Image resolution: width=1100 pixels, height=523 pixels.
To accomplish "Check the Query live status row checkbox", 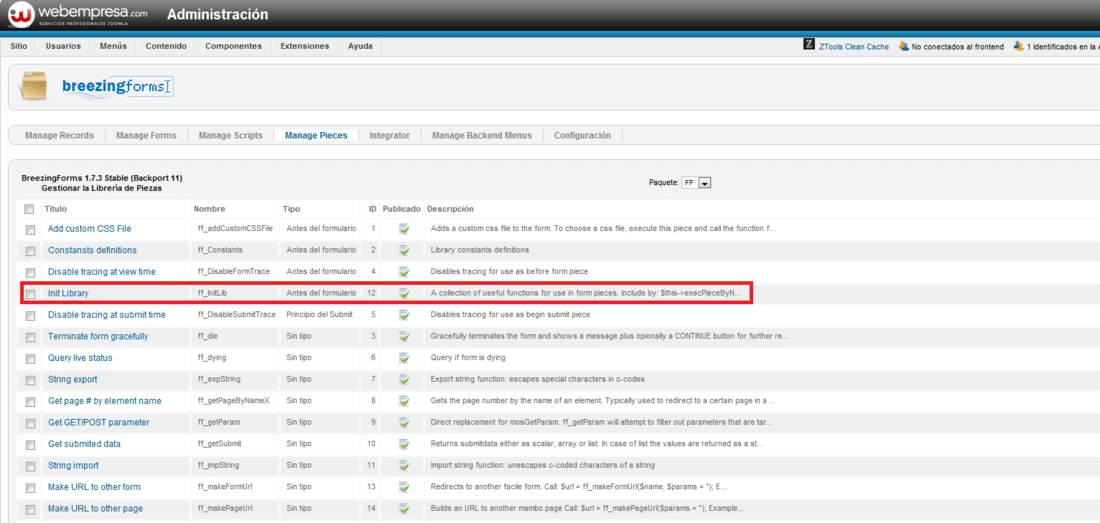I will [x=30, y=358].
